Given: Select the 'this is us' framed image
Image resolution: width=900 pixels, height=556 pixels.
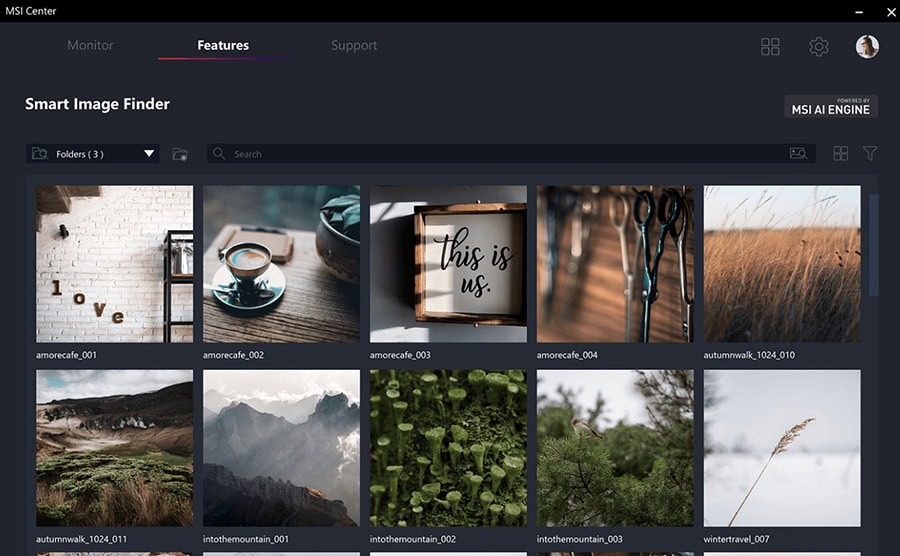Looking at the screenshot, I should pos(448,264).
